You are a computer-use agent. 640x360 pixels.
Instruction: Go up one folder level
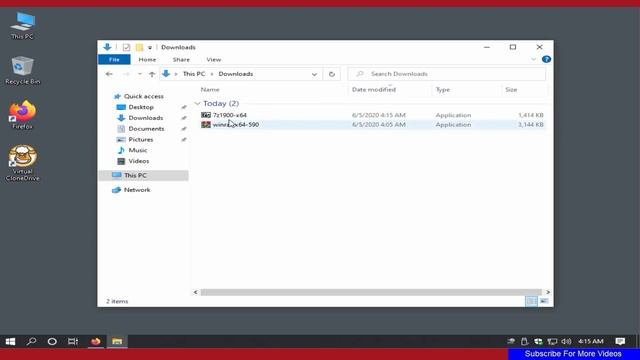152,74
